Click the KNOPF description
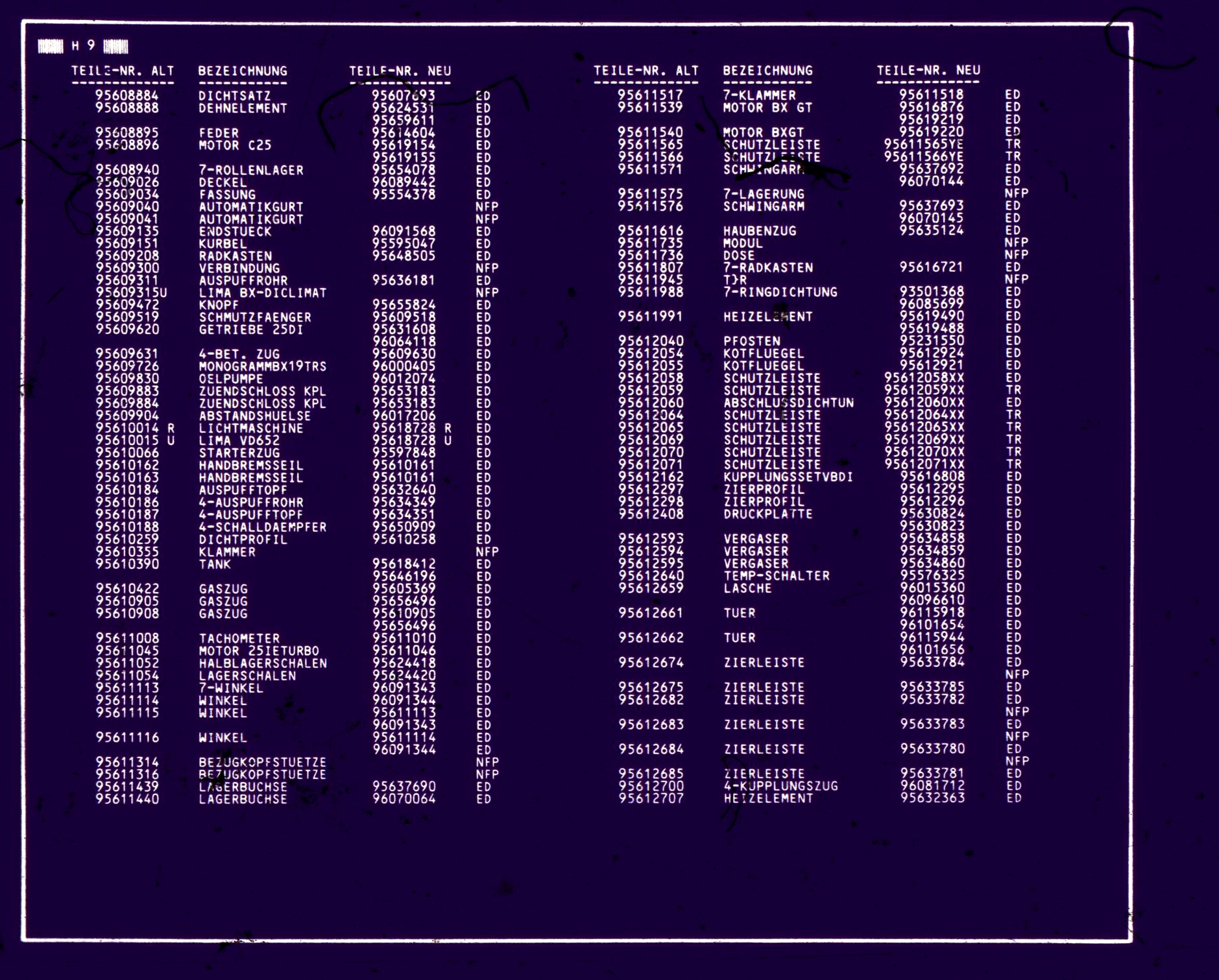Screen dimensions: 1219x980 tap(219, 305)
